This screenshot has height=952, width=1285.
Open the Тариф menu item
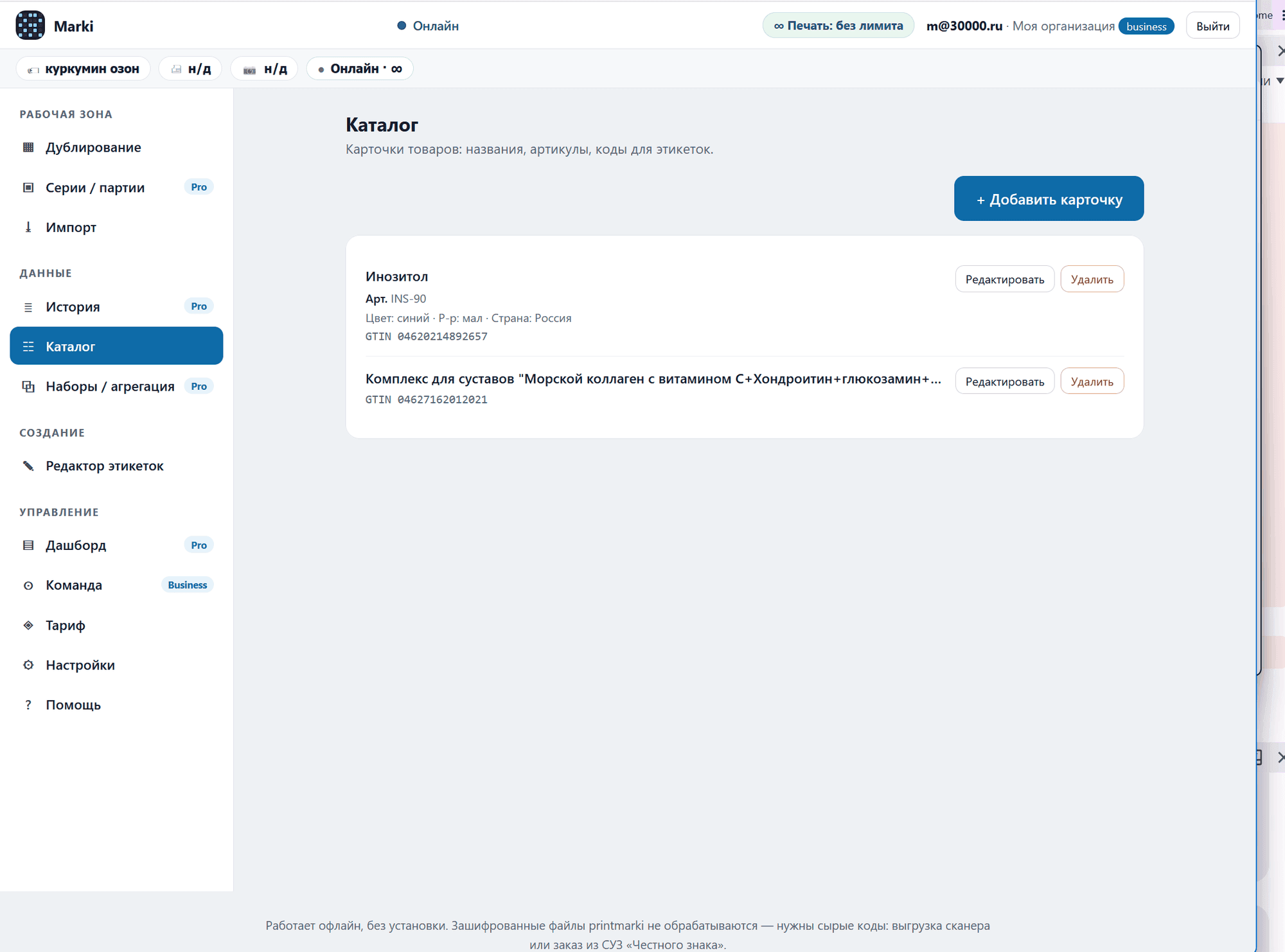(116, 625)
